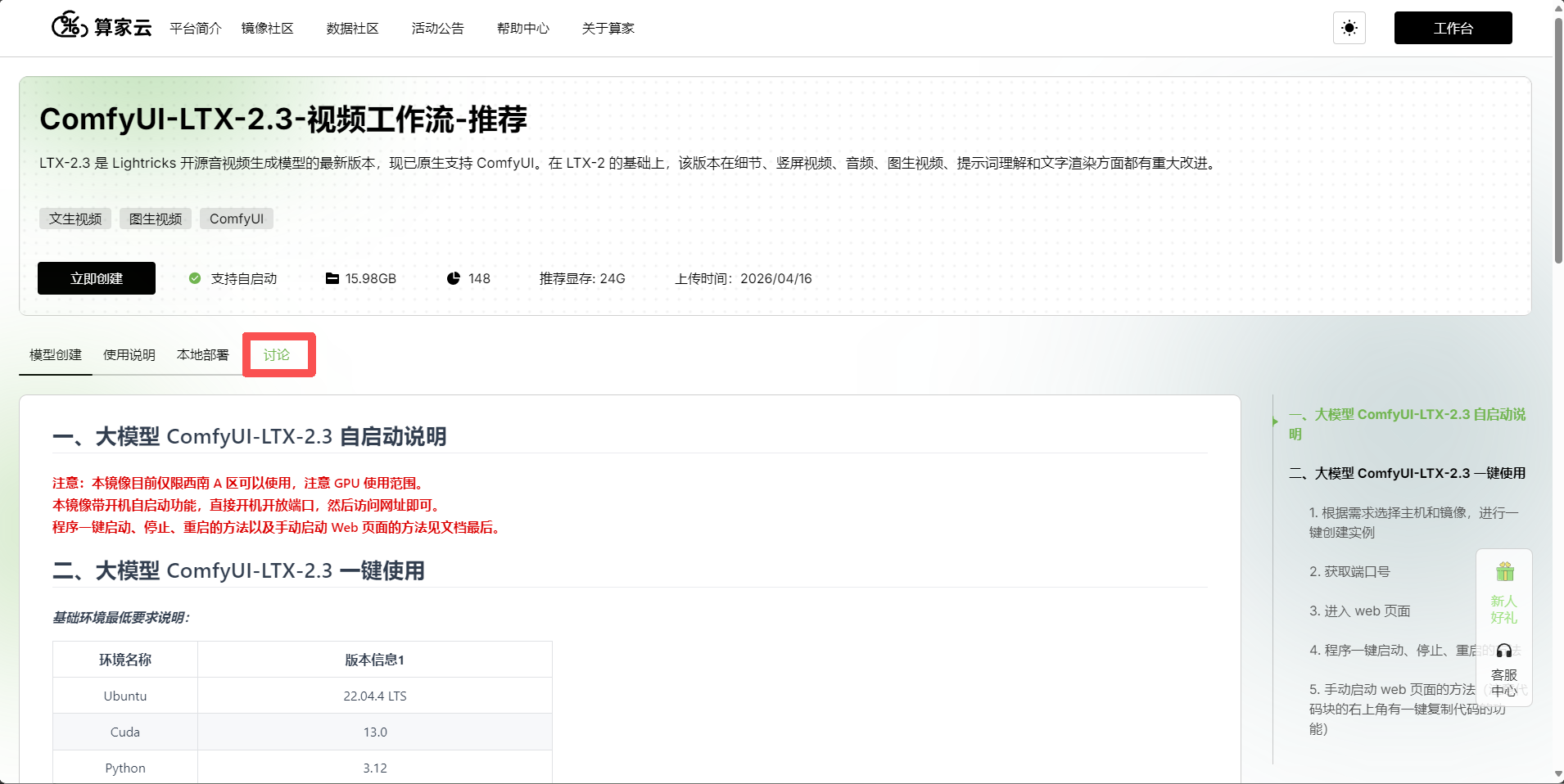Click the scrollbar up arrow
The height and width of the screenshot is (784, 1564).
[1557, 7]
